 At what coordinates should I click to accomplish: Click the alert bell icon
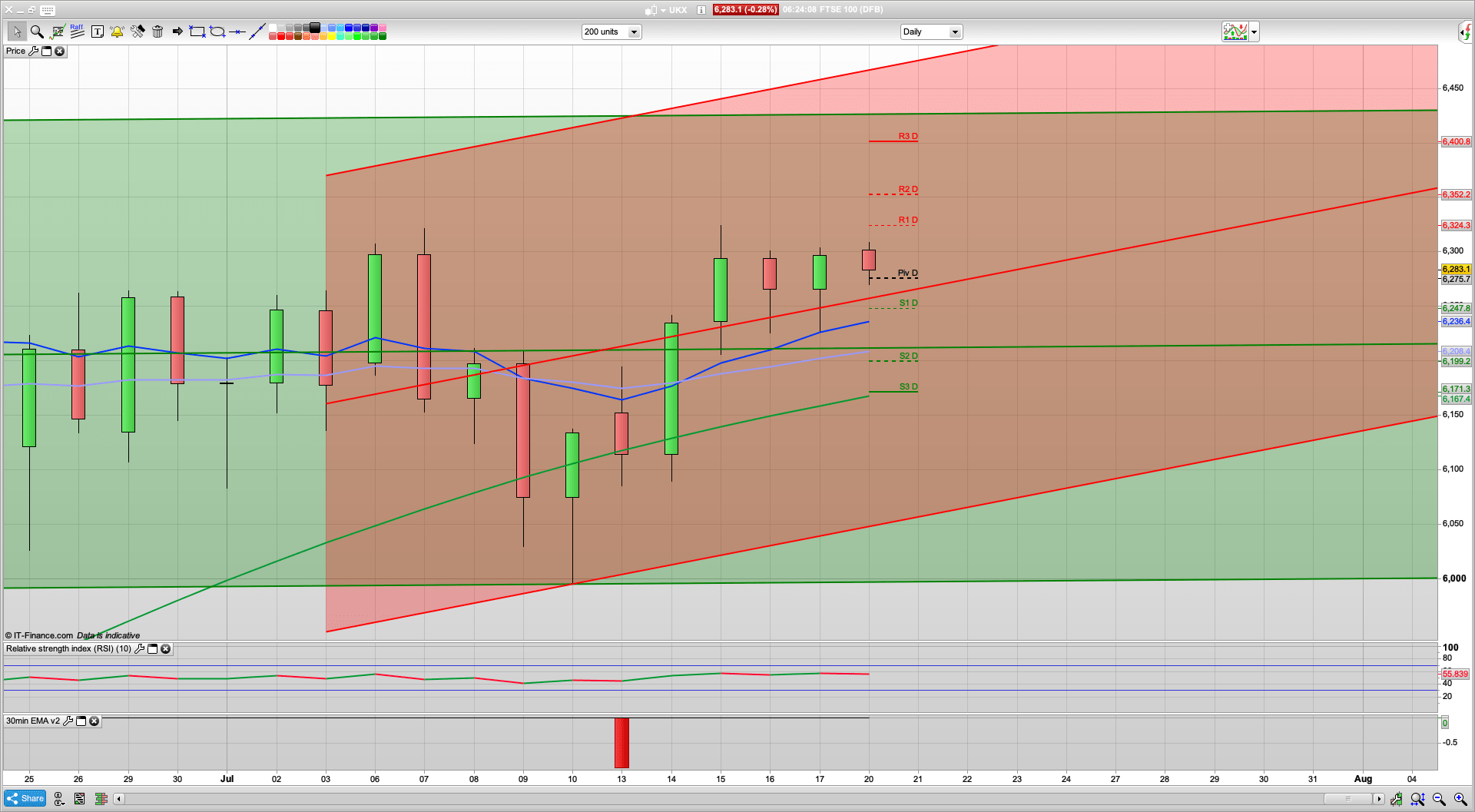pyautogui.click(x=117, y=31)
